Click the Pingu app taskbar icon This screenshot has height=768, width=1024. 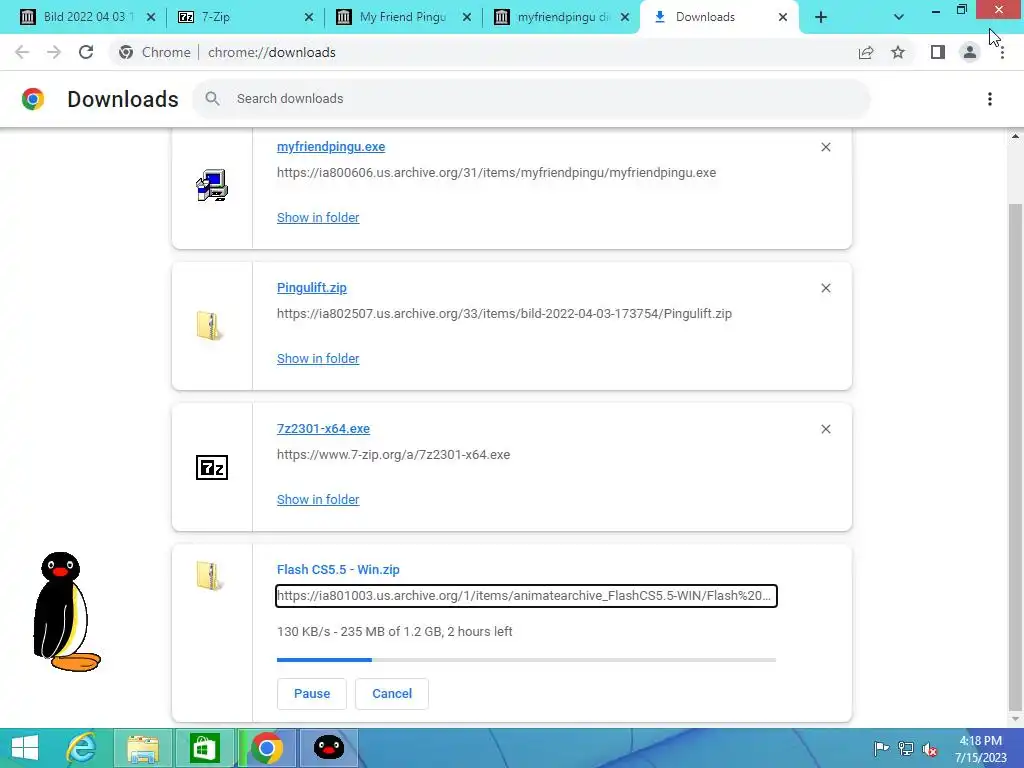click(x=328, y=748)
